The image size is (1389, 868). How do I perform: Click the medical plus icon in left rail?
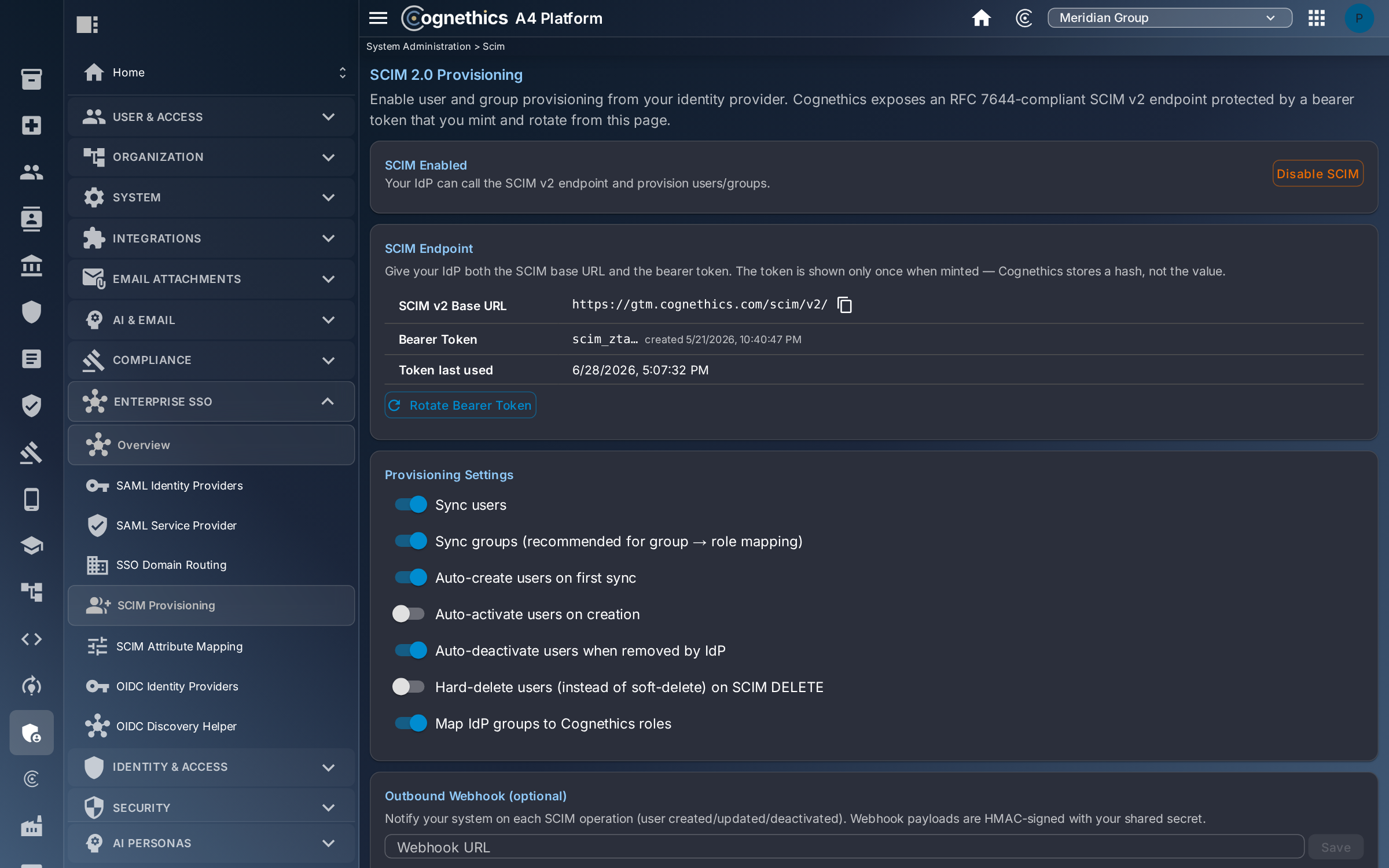31,125
